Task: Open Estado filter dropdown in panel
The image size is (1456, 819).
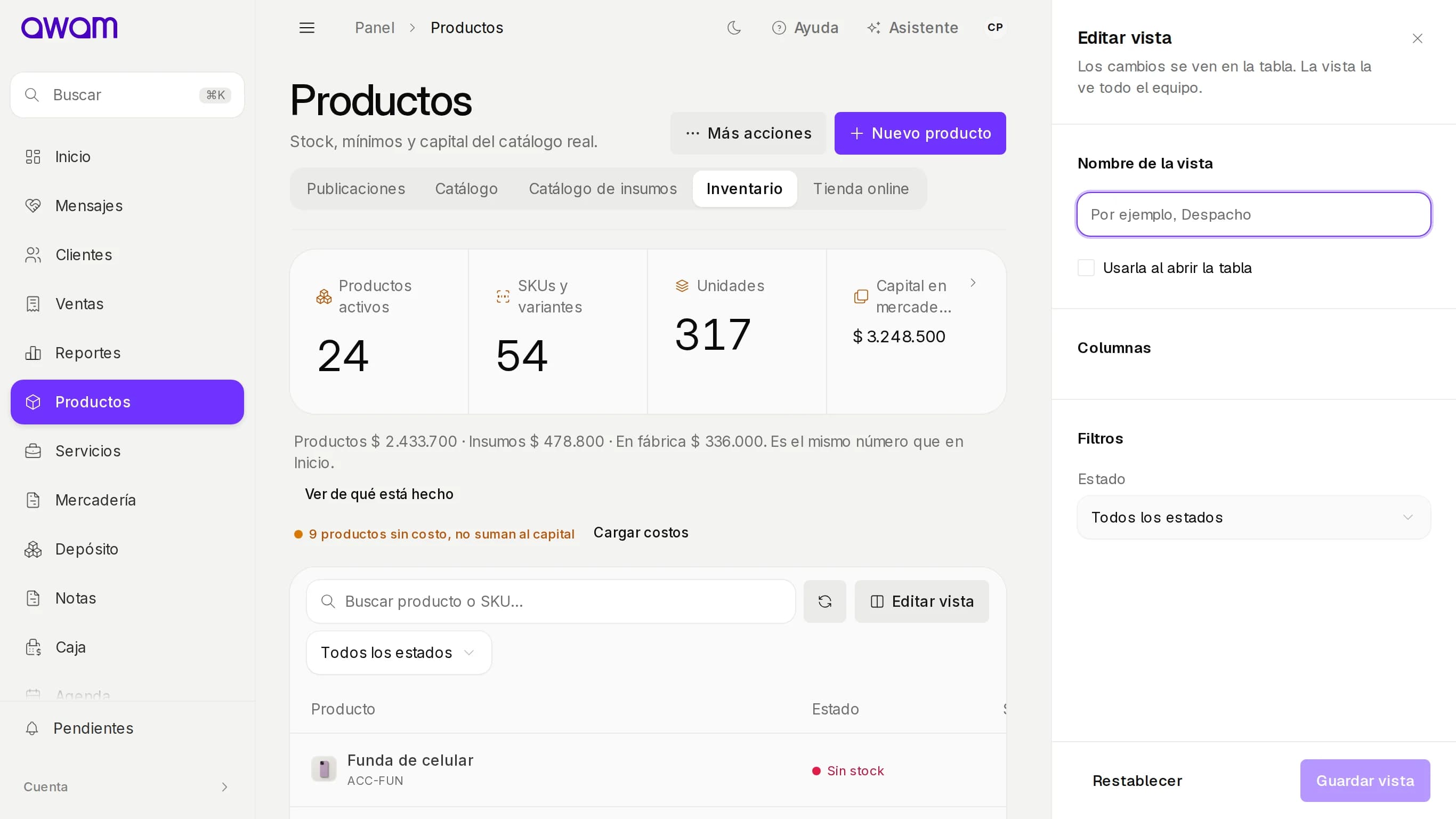Action: click(1253, 518)
